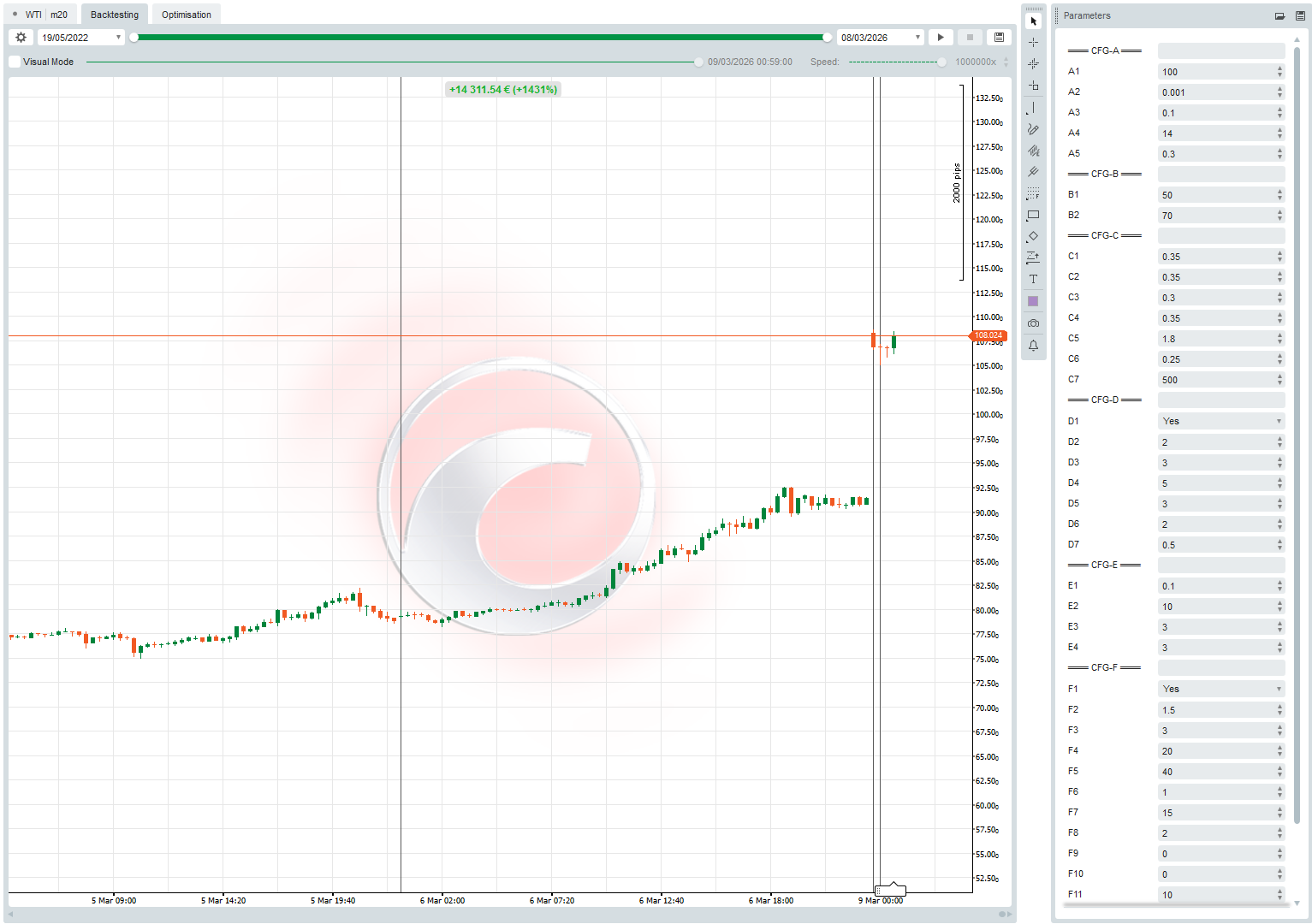Enable the Visual Mode checkbox
This screenshot has height=924, width=1312.
tap(14, 61)
